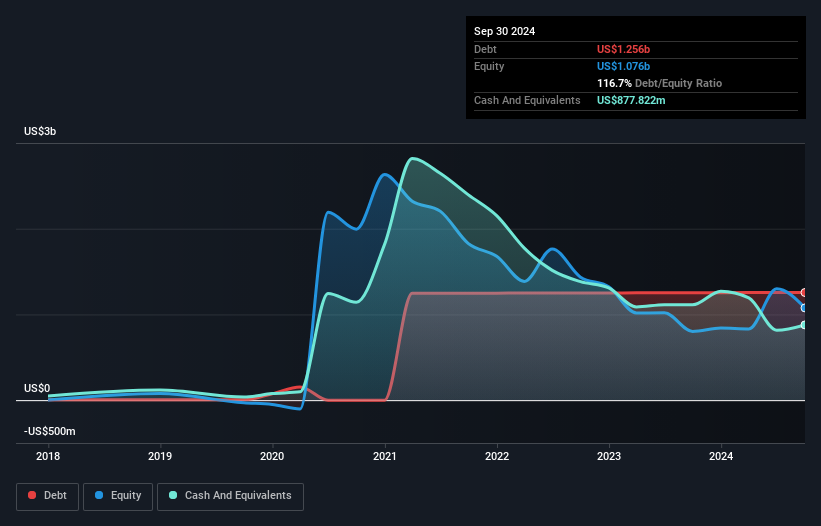Click the US$1.256b debt value
821x526 pixels.
623,49
